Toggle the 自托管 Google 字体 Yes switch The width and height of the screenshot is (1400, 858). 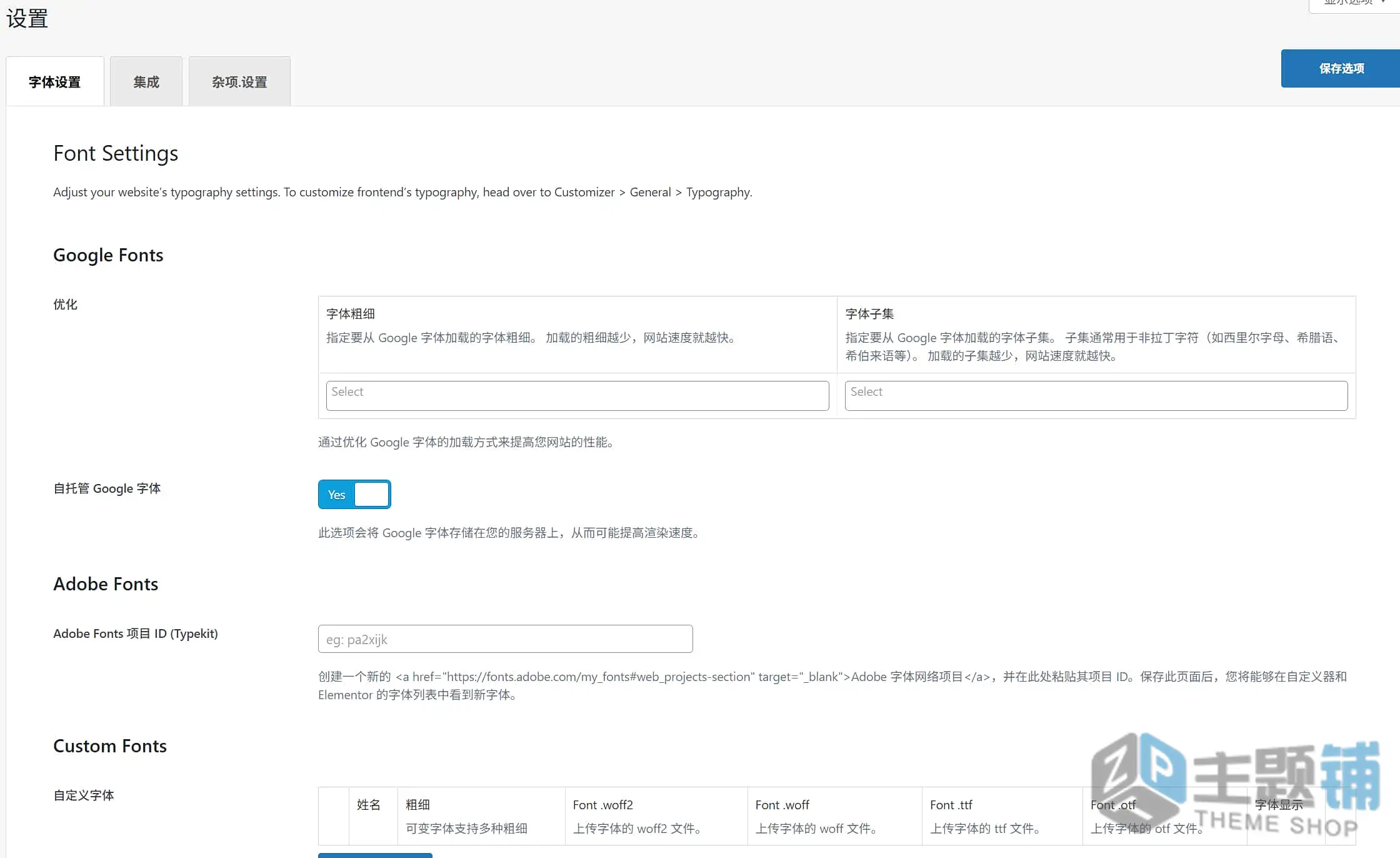click(354, 495)
